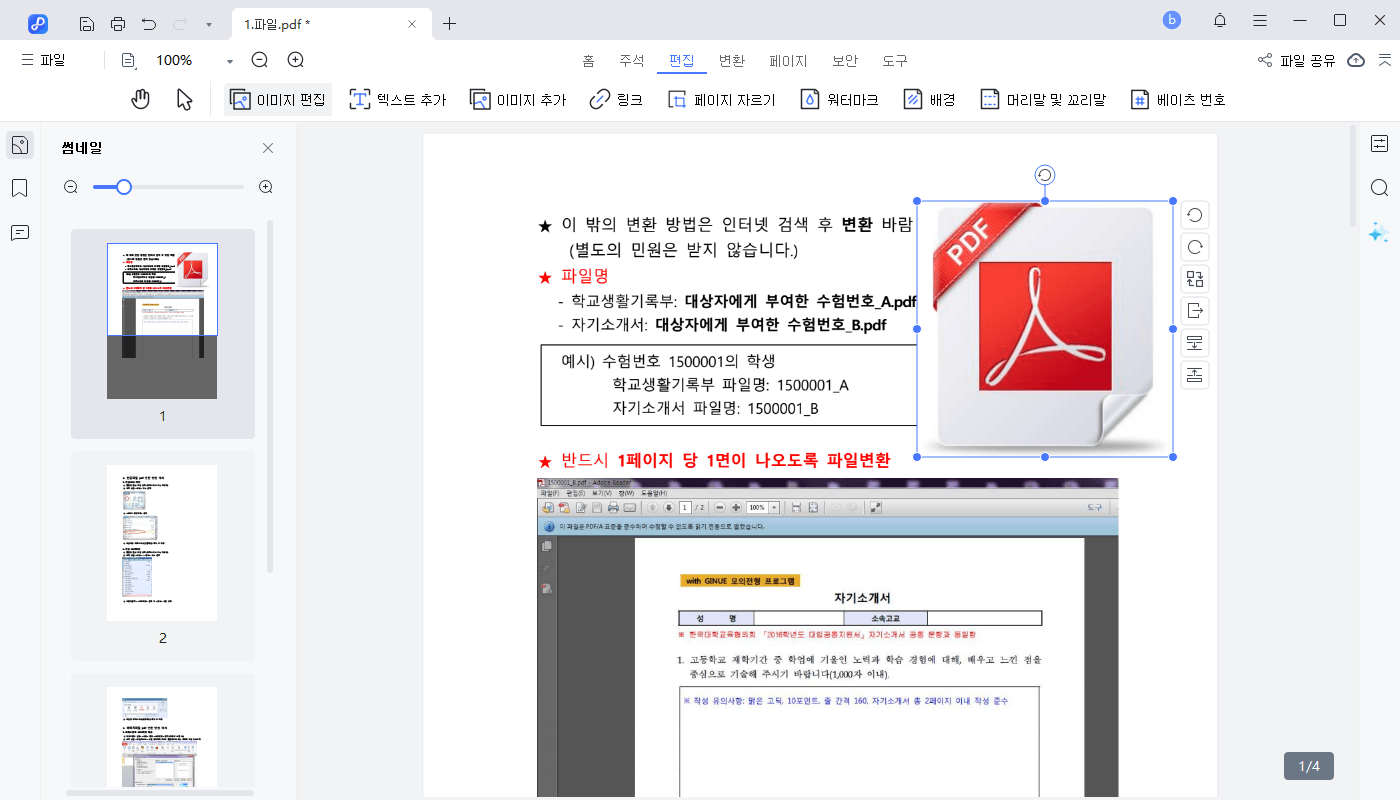The image size is (1400, 800).
Task: Expand the zoom level dropdown arrow
Action: coord(230,61)
